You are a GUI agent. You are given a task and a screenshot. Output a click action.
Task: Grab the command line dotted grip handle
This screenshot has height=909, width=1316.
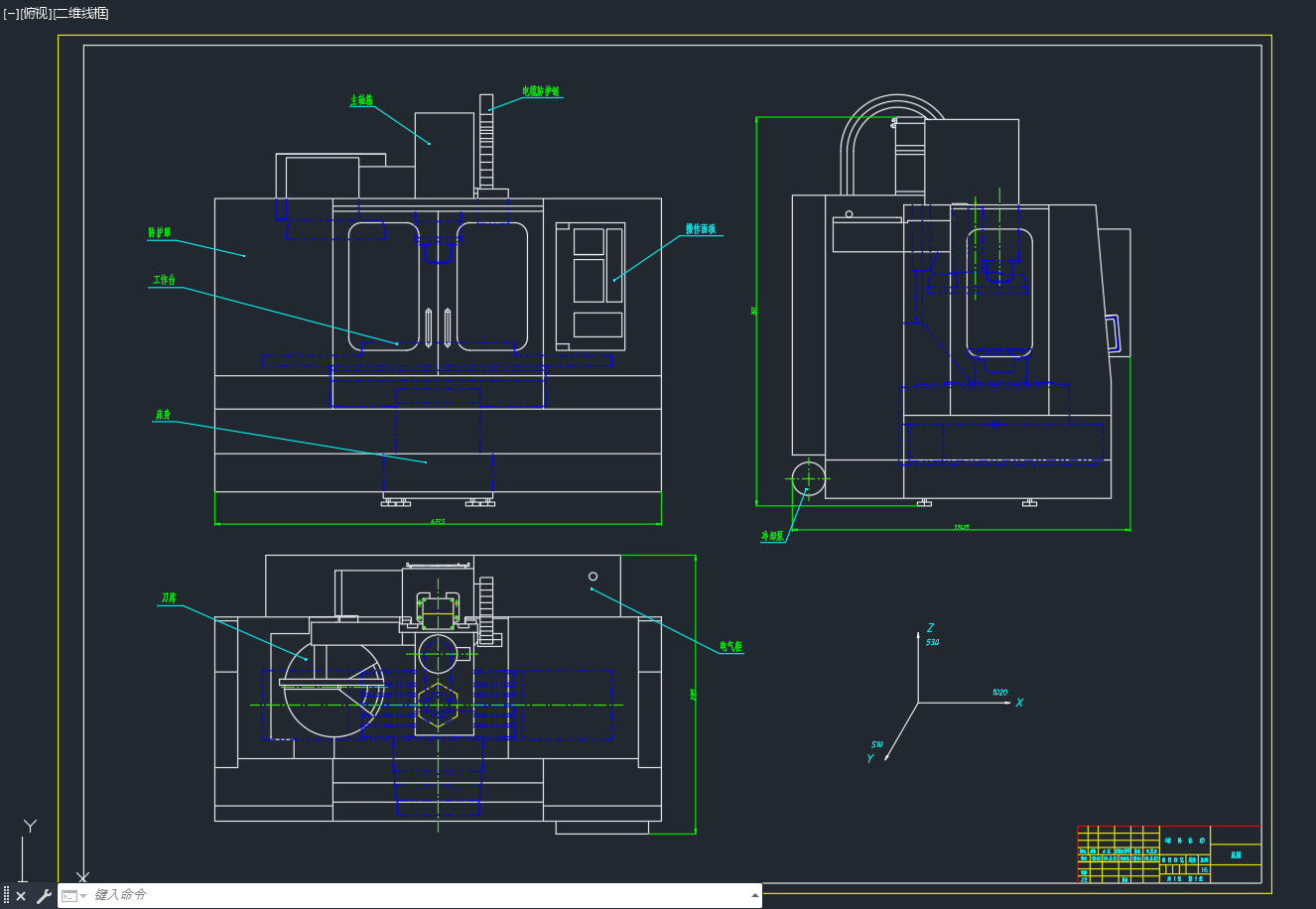[6, 896]
